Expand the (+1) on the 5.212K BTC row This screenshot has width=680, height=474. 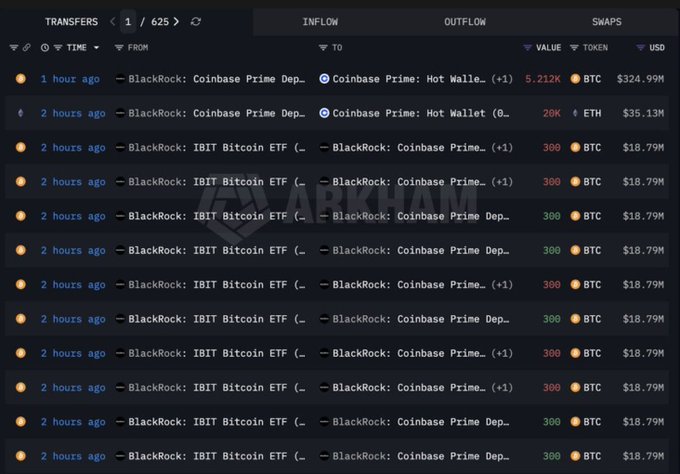coord(502,79)
